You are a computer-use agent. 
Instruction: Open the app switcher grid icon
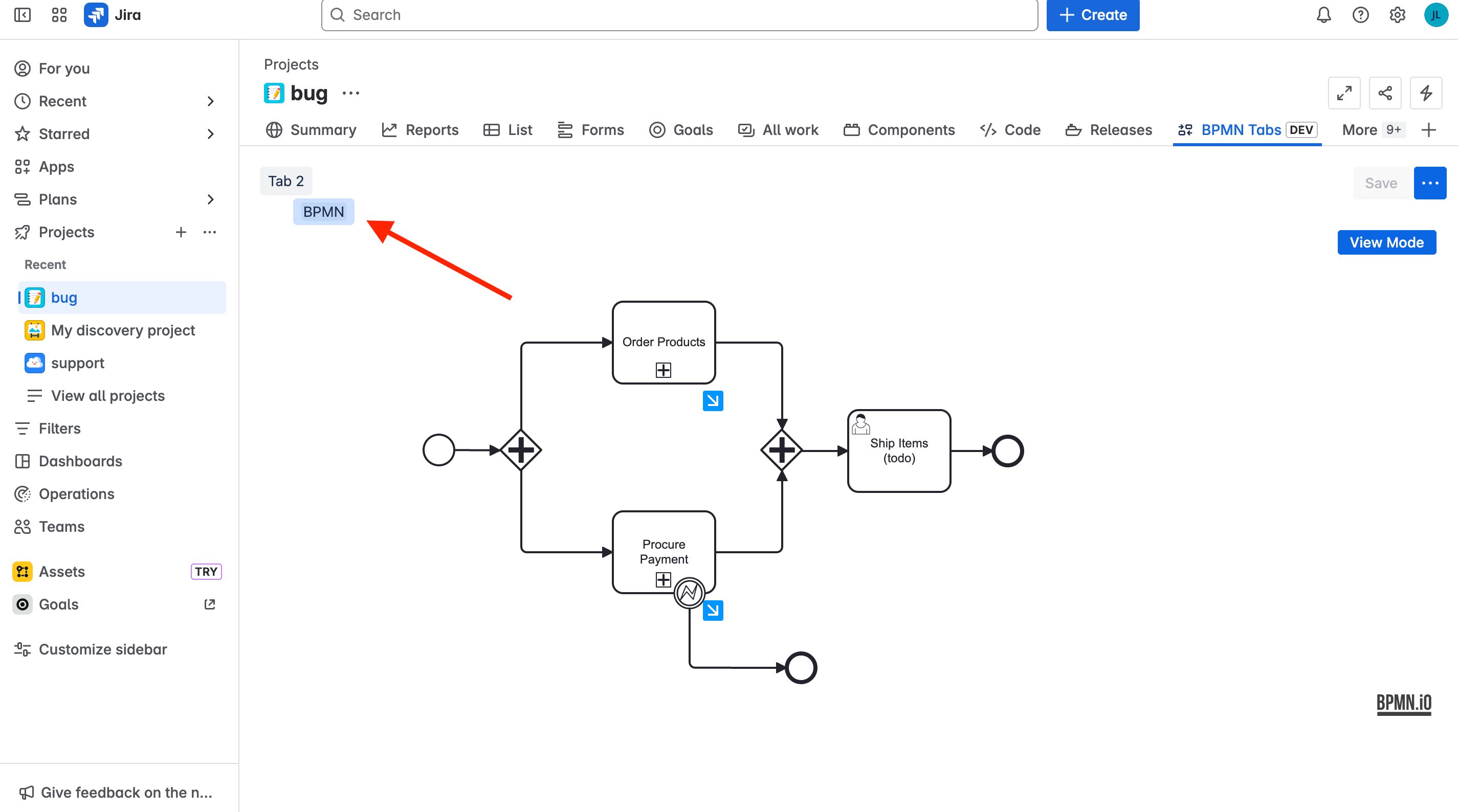pyautogui.click(x=59, y=15)
